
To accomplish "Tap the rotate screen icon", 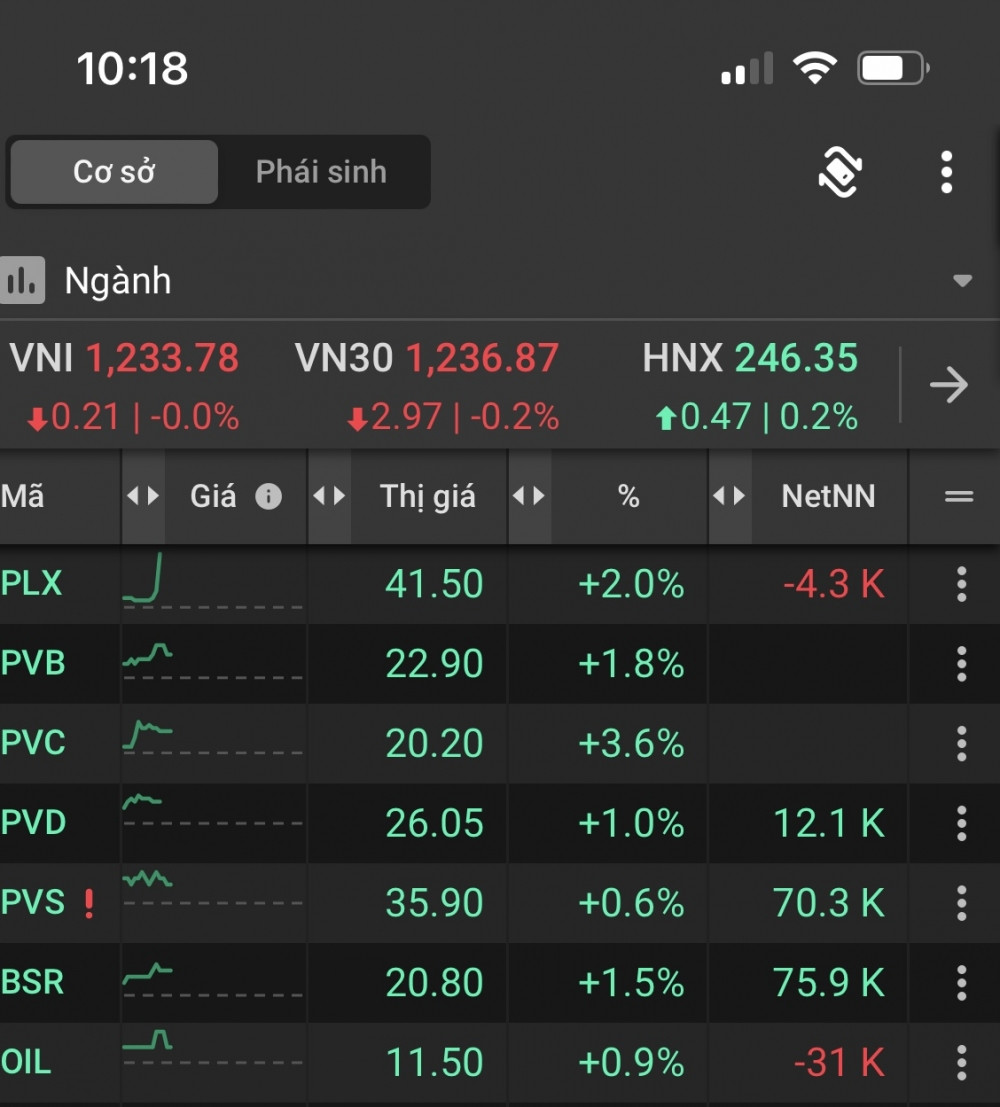I will (x=840, y=173).
